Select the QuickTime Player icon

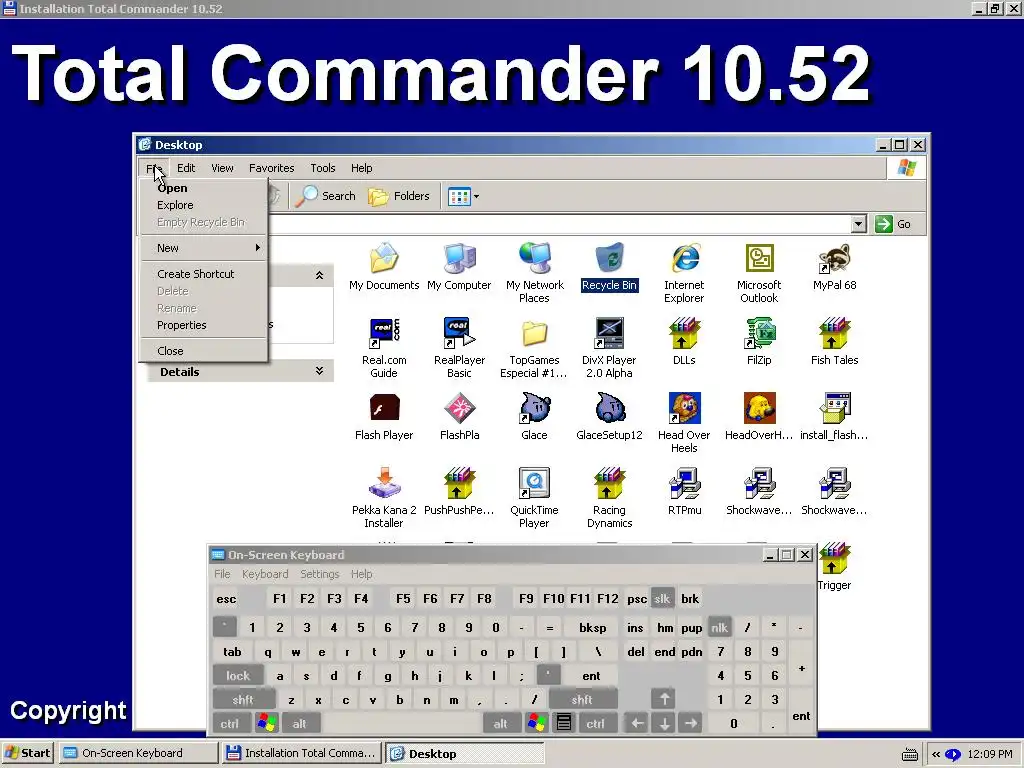click(534, 483)
